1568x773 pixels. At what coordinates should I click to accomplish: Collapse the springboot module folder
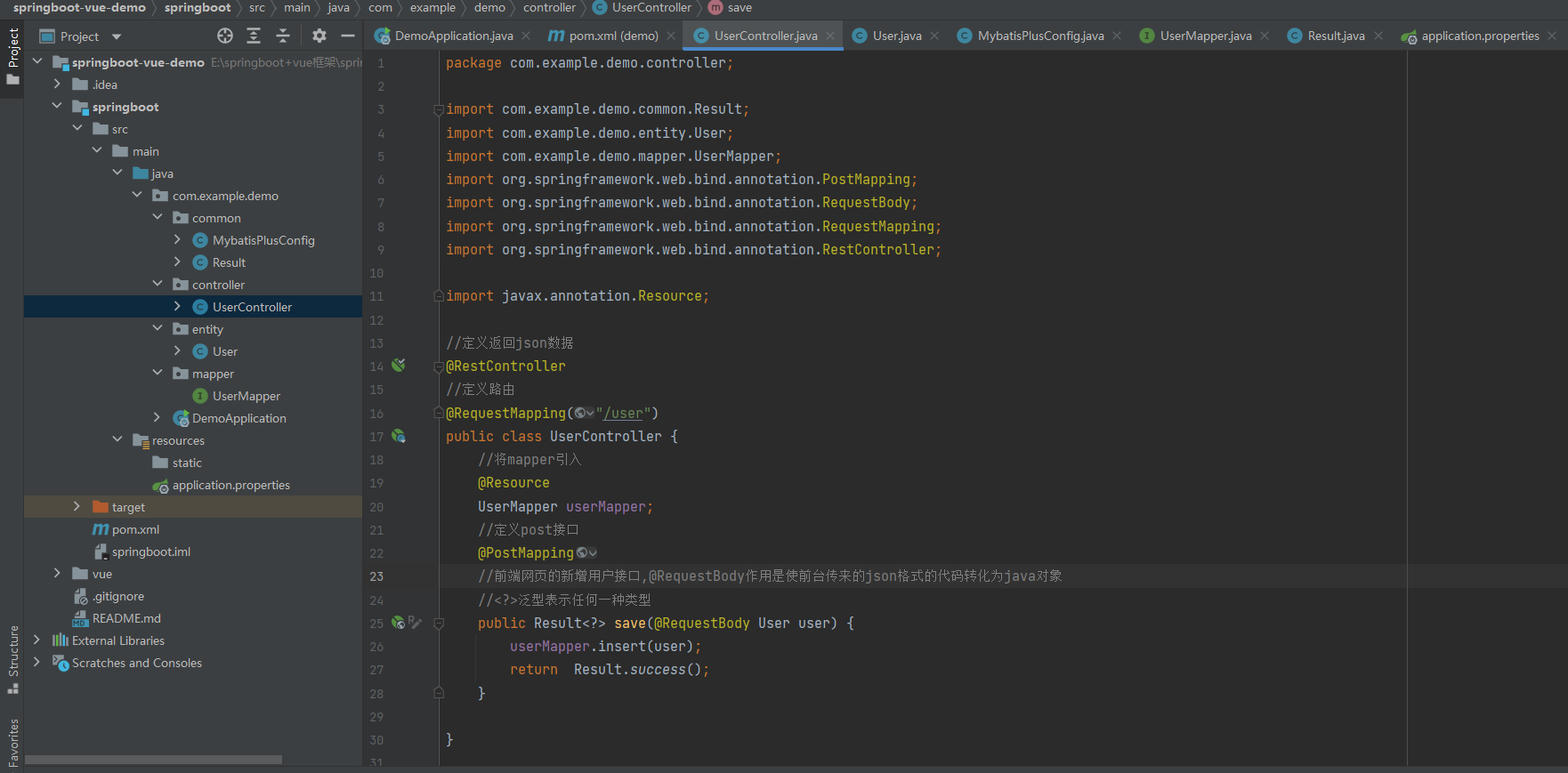coord(57,106)
